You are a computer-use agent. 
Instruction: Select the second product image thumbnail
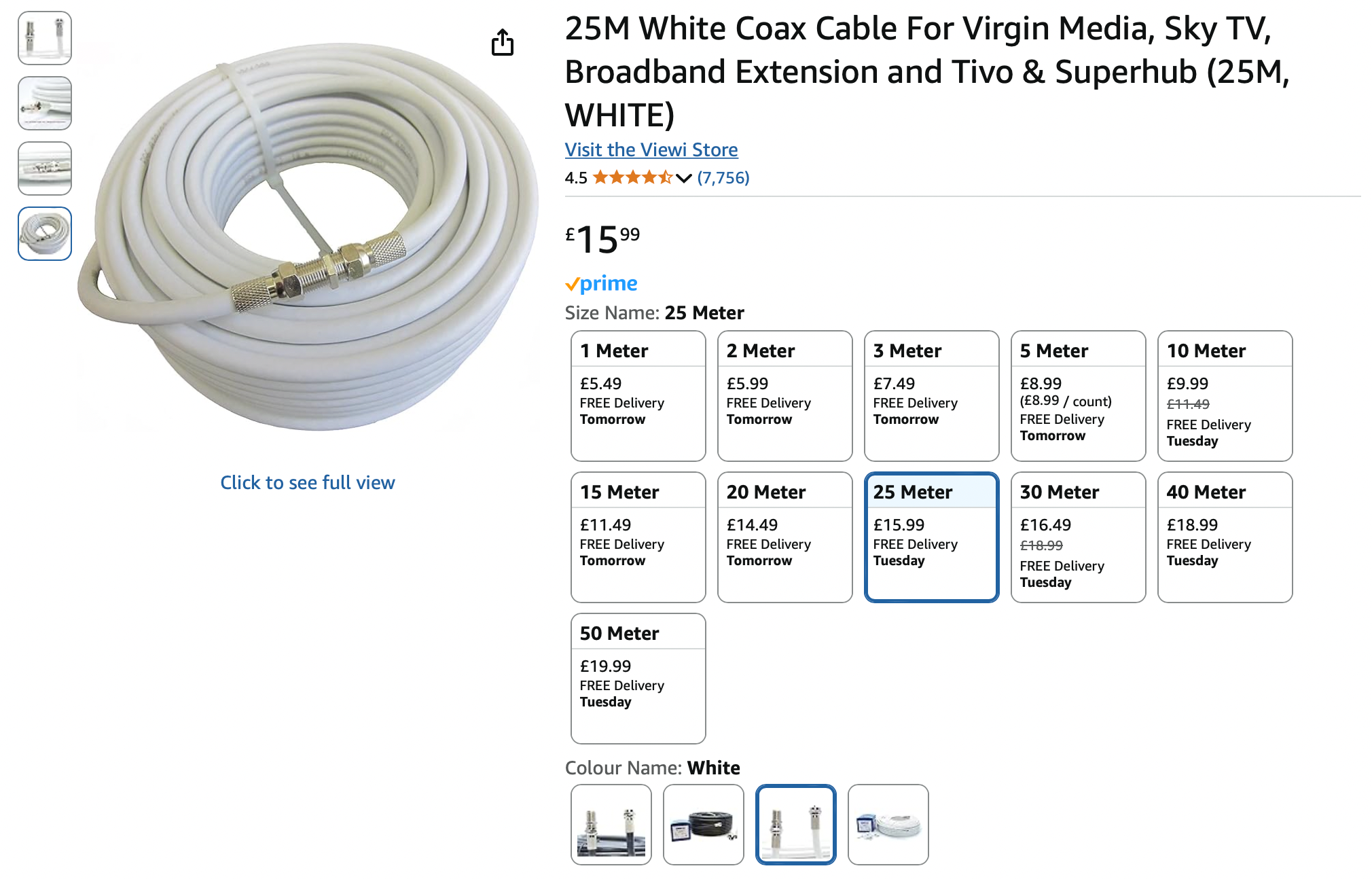45,103
